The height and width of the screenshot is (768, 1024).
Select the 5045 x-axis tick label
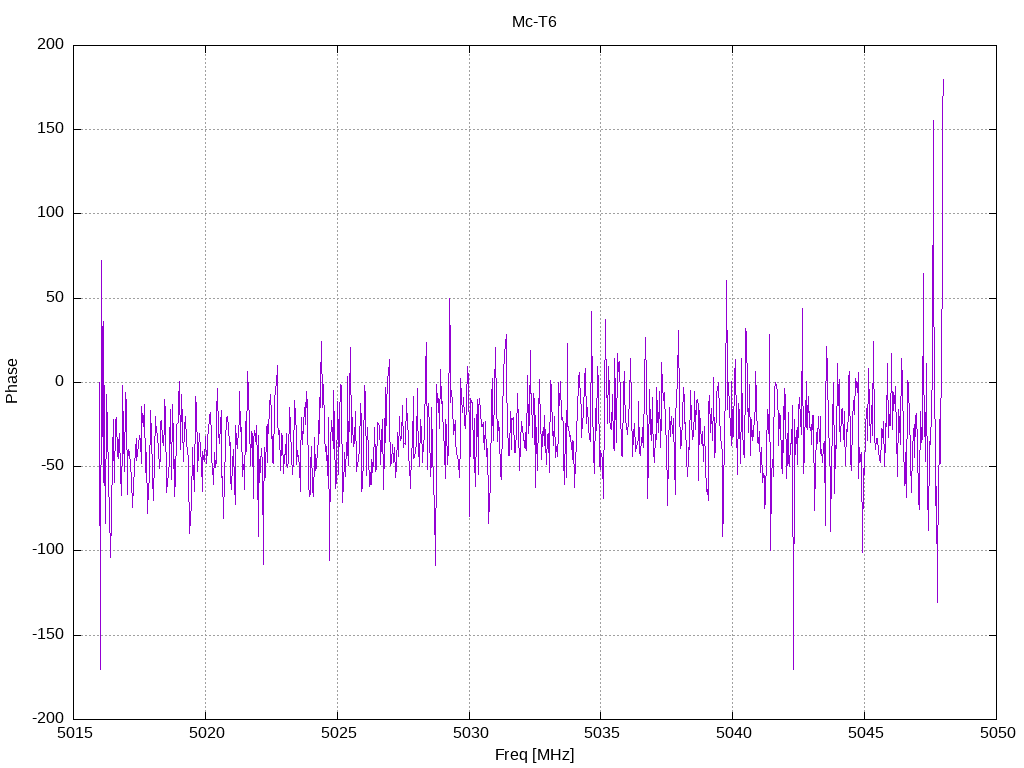pyautogui.click(x=864, y=733)
